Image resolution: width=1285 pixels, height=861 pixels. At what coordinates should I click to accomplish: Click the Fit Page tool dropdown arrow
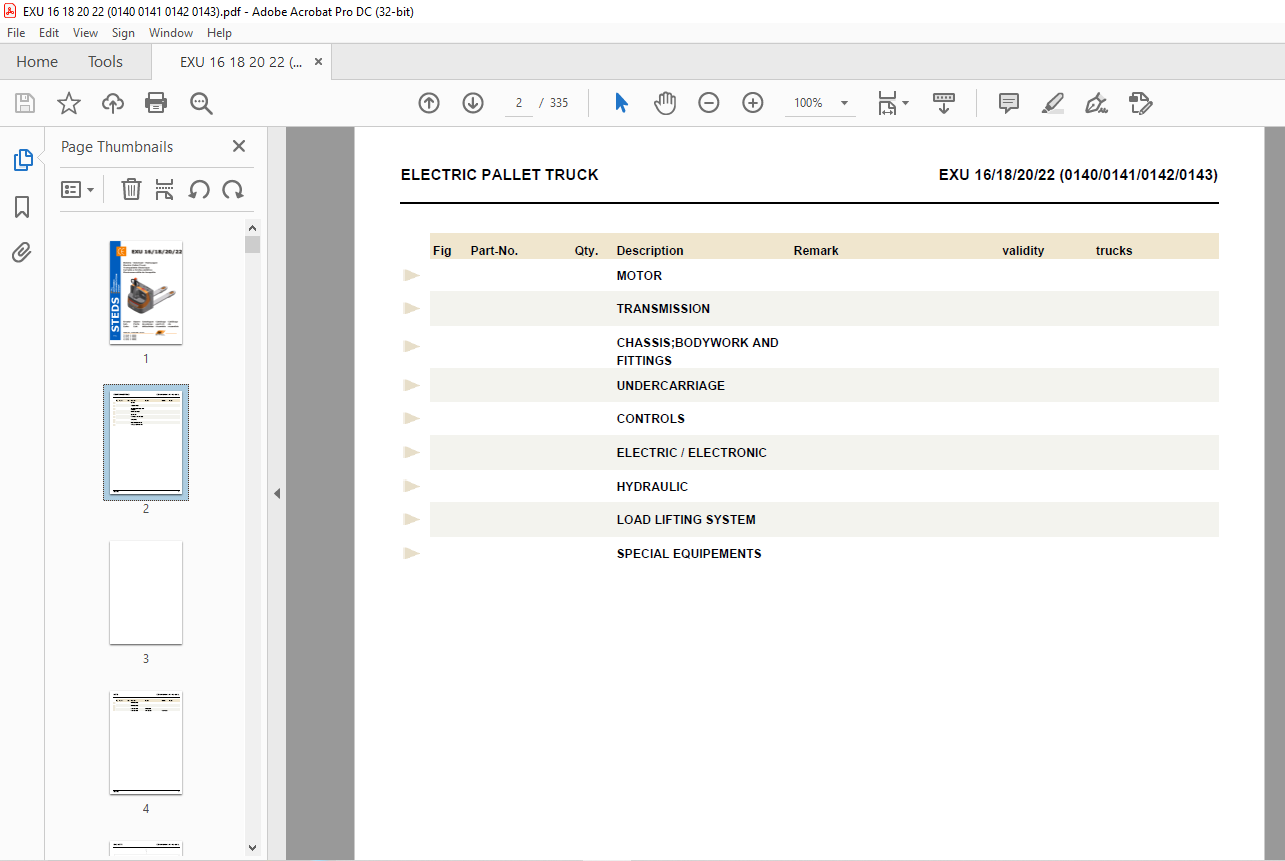click(x=905, y=103)
